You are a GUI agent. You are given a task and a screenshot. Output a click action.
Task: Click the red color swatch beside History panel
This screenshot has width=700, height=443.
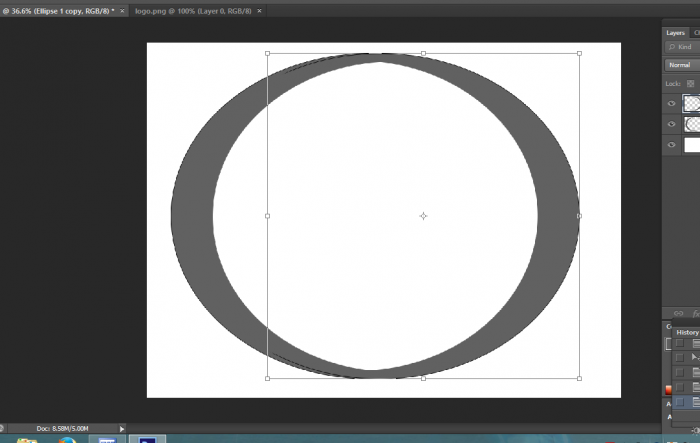pyautogui.click(x=668, y=390)
